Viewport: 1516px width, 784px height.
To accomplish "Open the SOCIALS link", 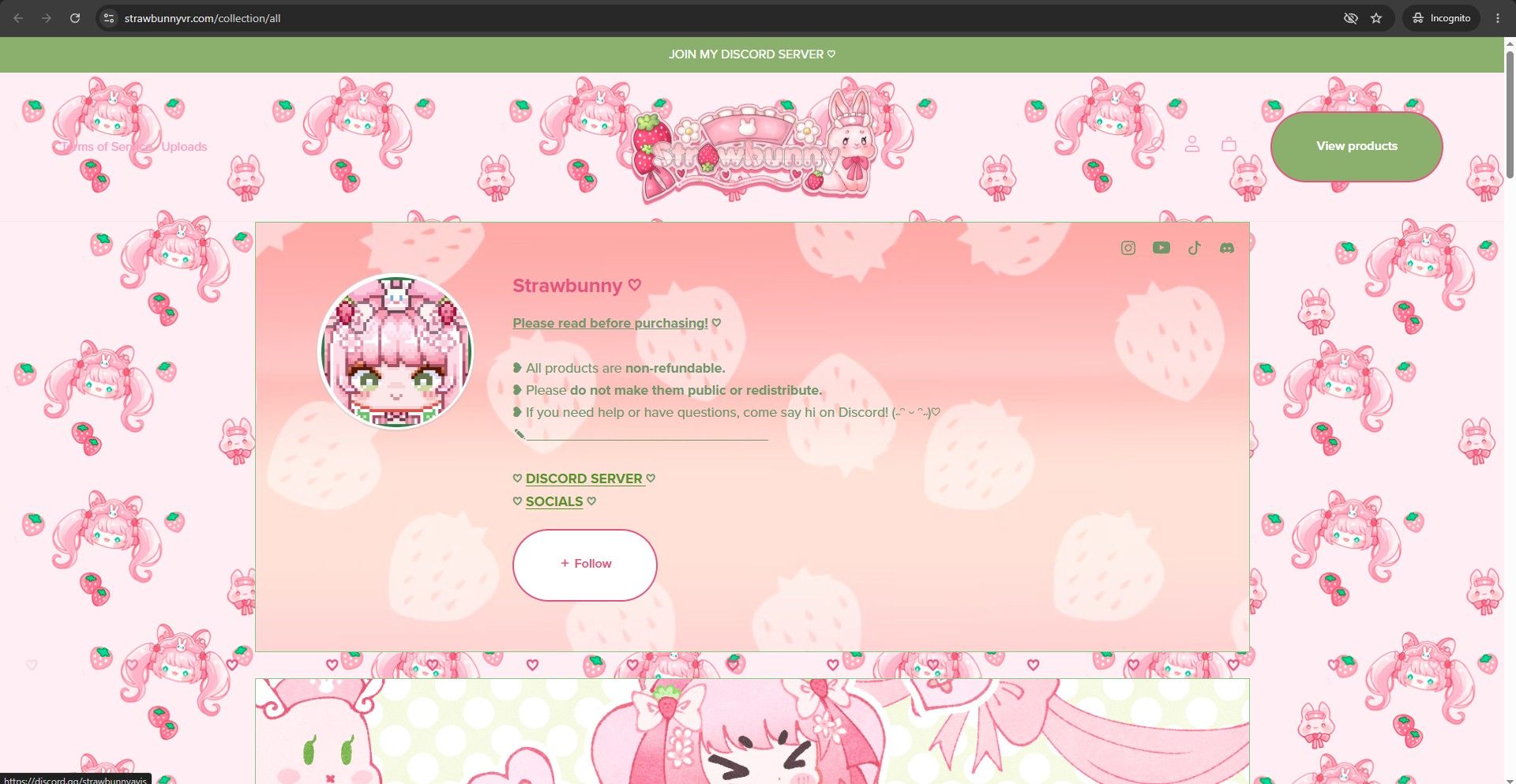I will click(554, 501).
